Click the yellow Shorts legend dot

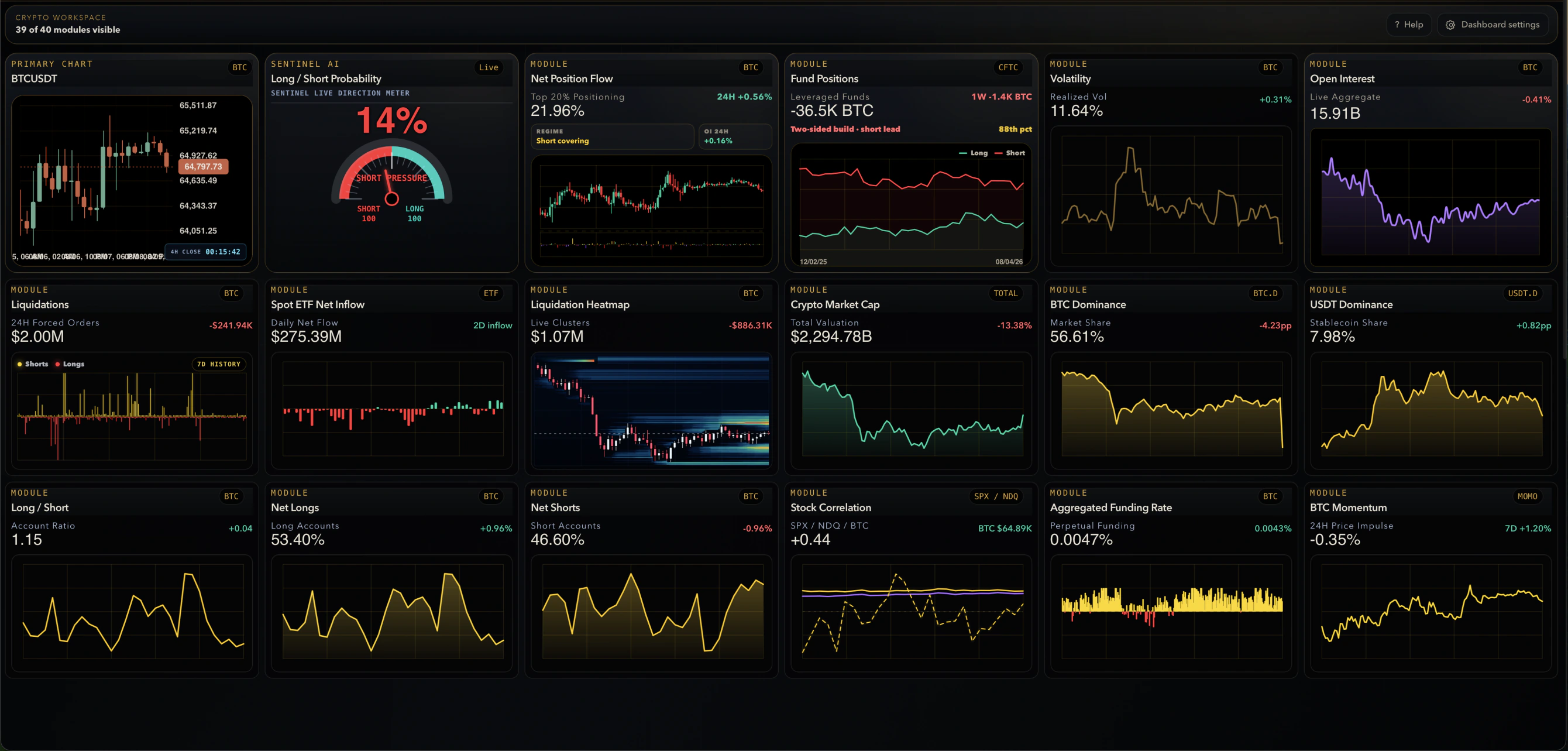[20, 364]
